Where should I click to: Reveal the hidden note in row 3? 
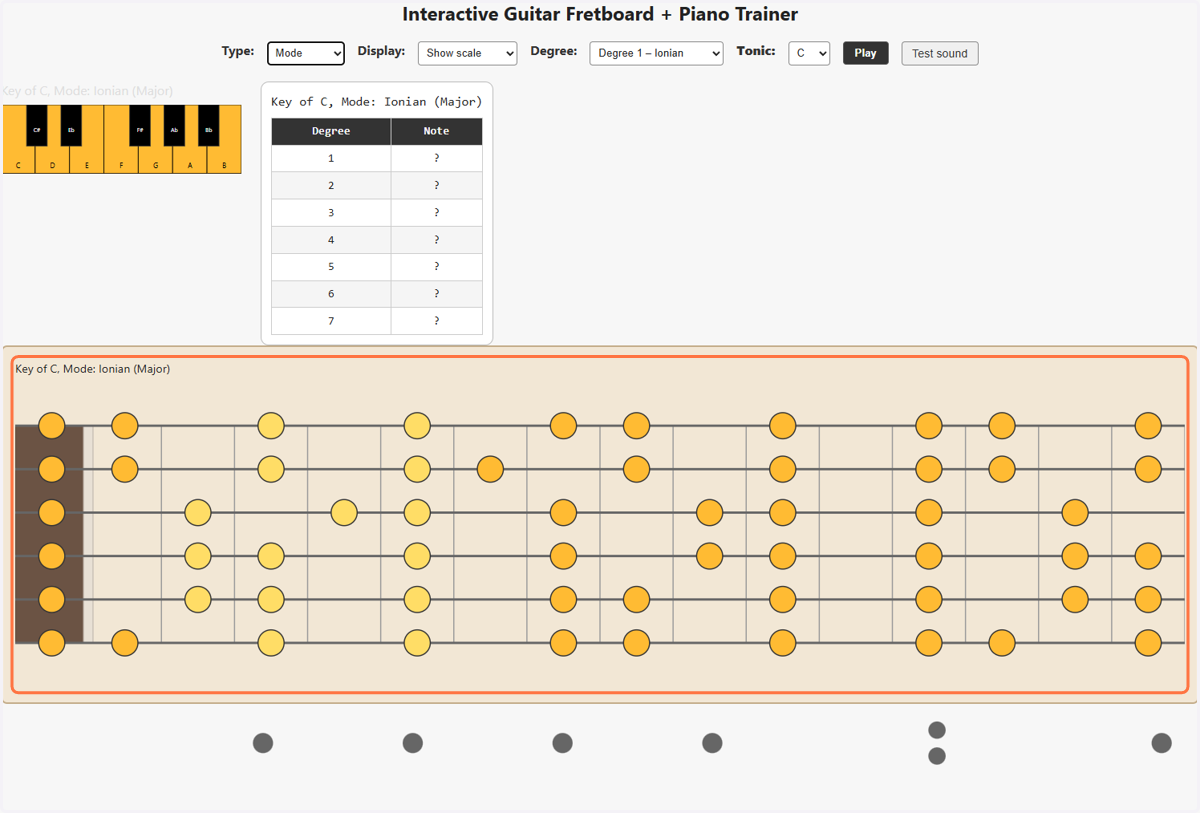[x=437, y=212]
